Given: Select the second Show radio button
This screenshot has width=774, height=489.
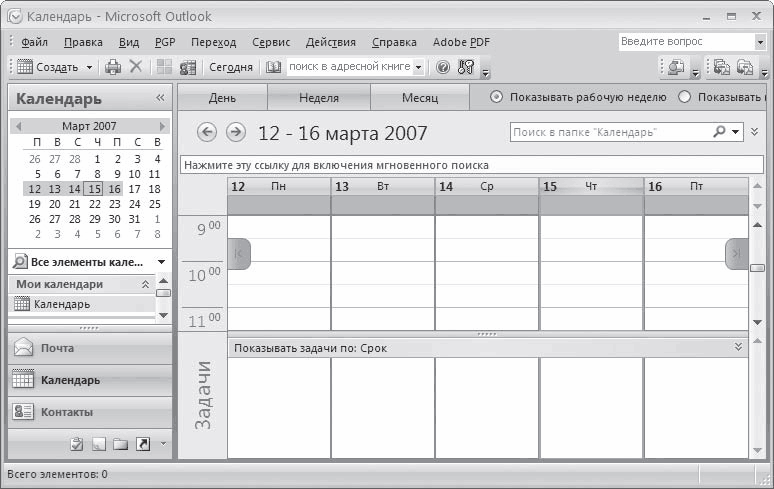Looking at the screenshot, I should [x=684, y=97].
